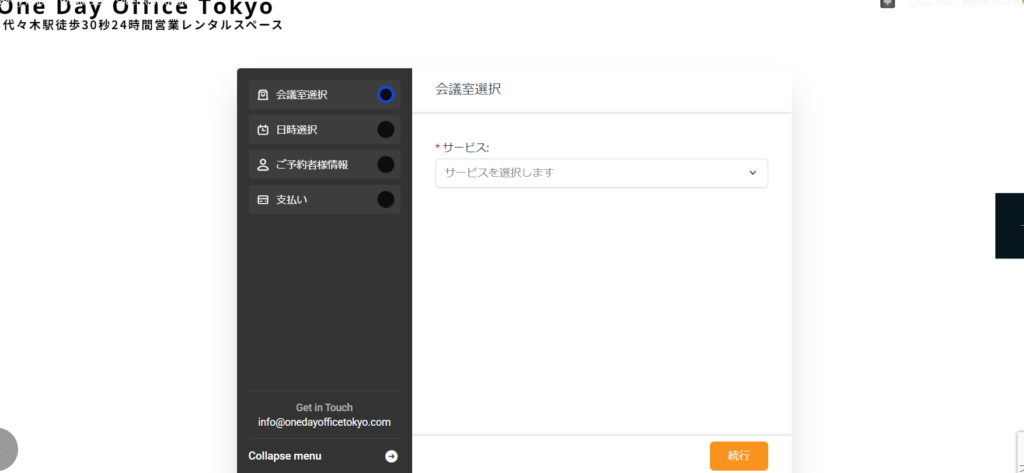This screenshot has height=473, width=1024.
Task: Select the blue-ringed step indicator for 会議室選択
Action: coord(385,95)
